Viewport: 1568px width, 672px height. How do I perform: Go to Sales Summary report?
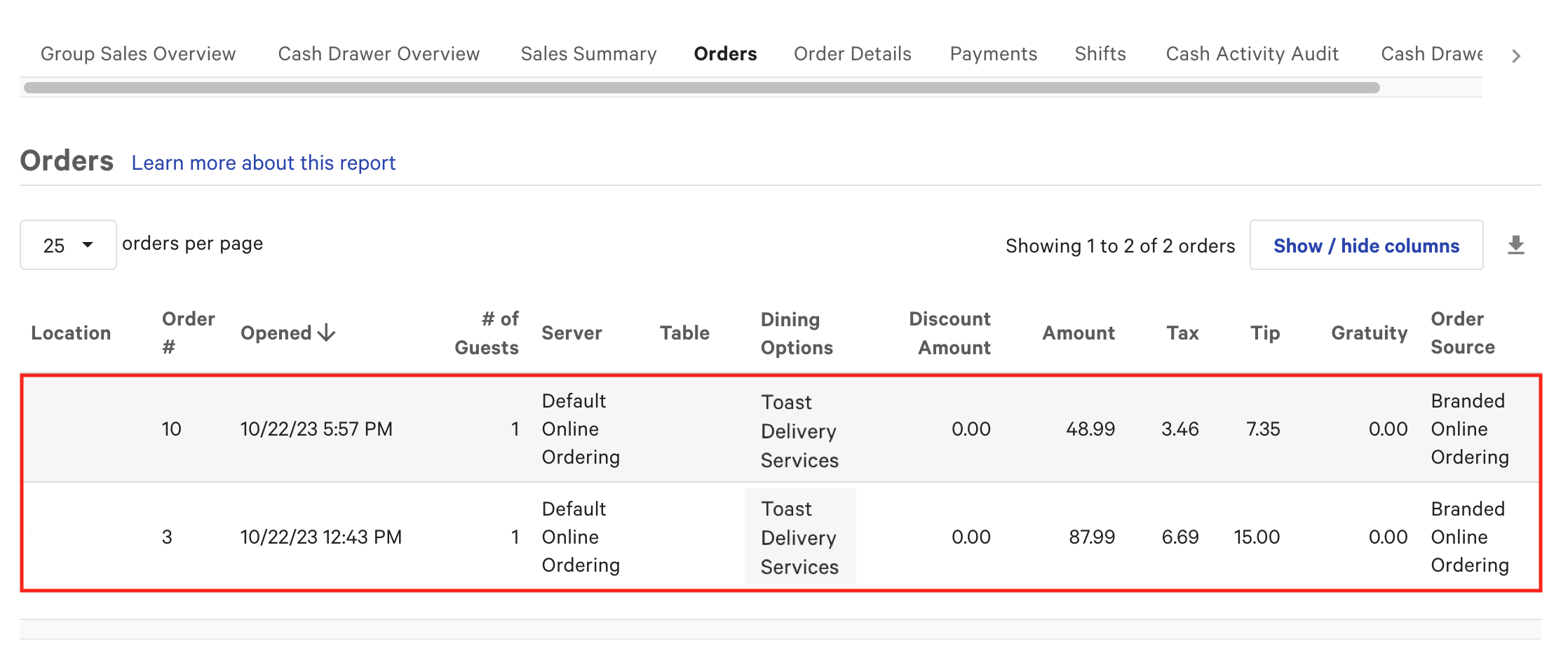coord(588,53)
